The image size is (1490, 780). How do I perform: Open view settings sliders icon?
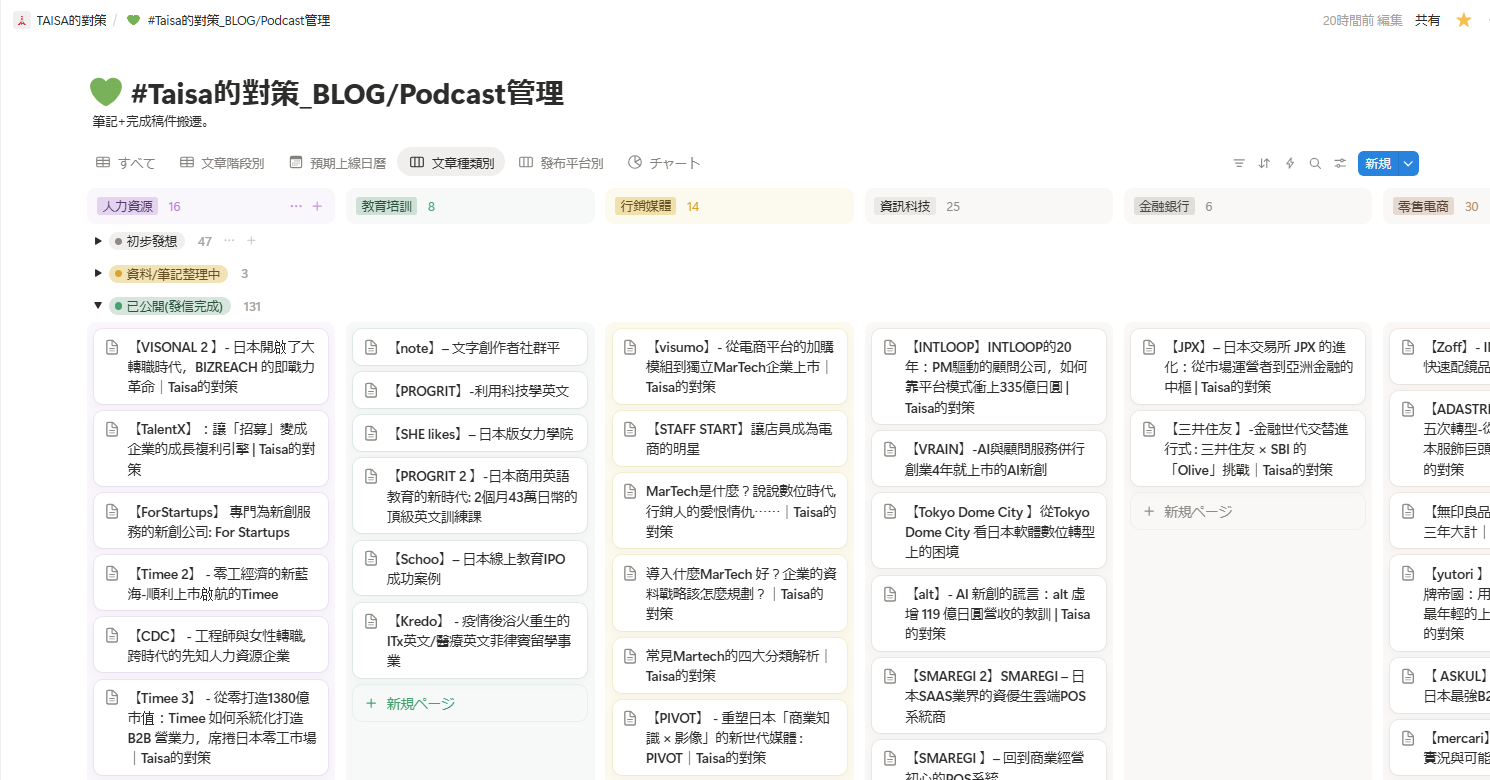pos(1340,163)
